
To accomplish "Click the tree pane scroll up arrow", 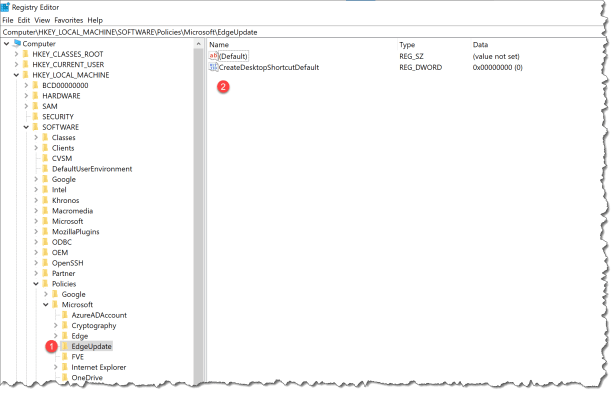I will pyautogui.click(x=198, y=44).
